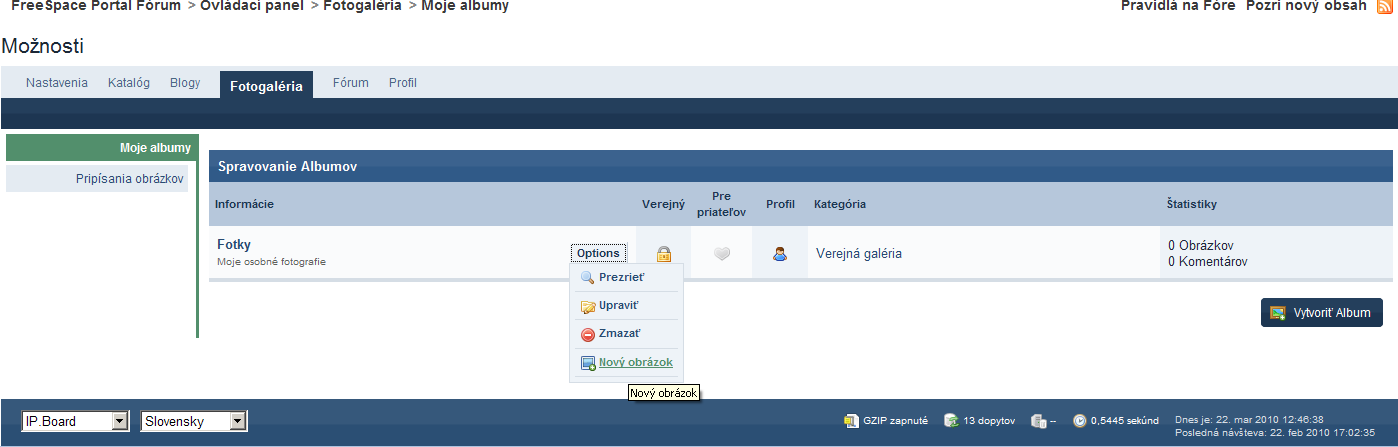Select Moje albumy in the sidebar
This screenshot has height=447, width=1398.
tap(101, 148)
